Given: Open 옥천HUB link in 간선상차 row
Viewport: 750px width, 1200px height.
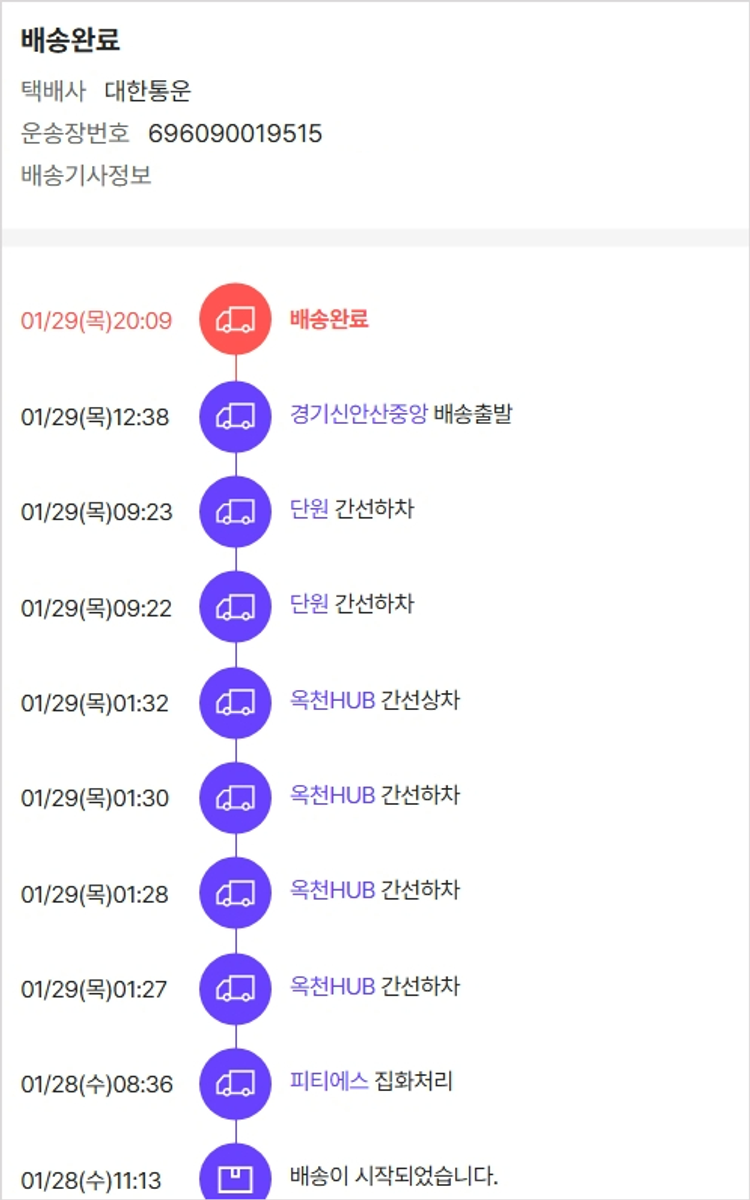Looking at the screenshot, I should click(x=332, y=700).
